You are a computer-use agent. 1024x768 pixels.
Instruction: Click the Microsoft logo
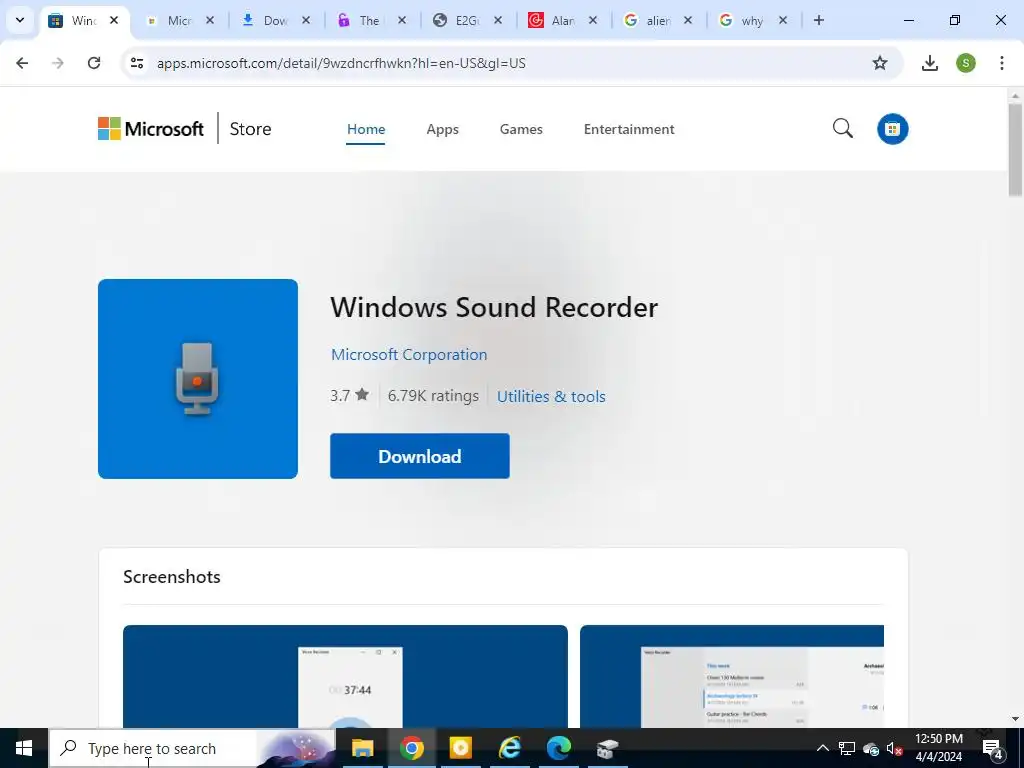[x=151, y=129]
